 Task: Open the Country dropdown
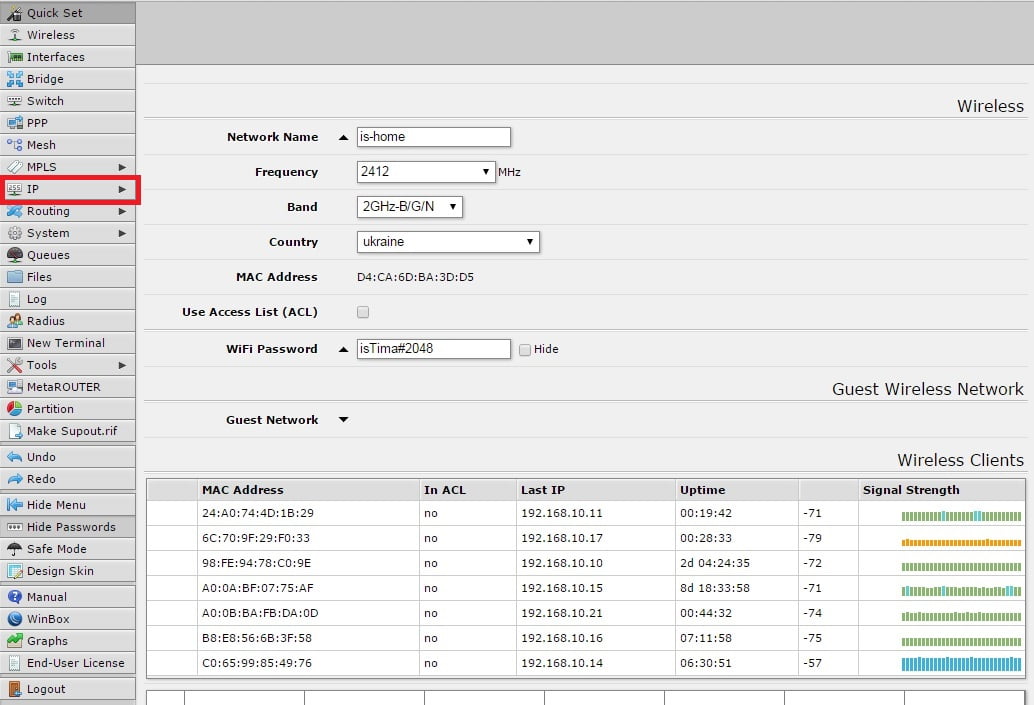(x=448, y=241)
